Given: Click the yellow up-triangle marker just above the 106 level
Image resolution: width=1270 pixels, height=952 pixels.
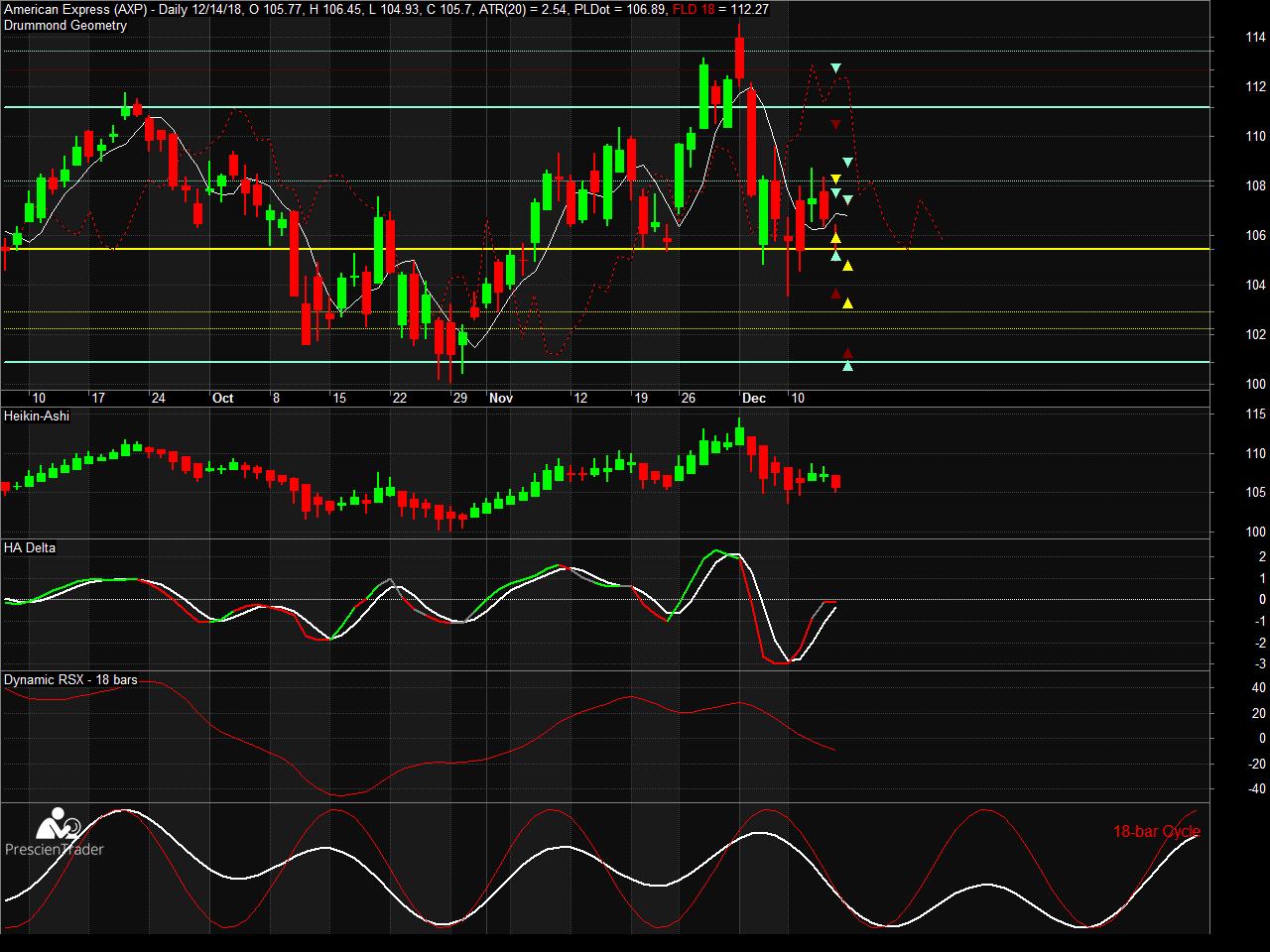Looking at the screenshot, I should [835, 238].
